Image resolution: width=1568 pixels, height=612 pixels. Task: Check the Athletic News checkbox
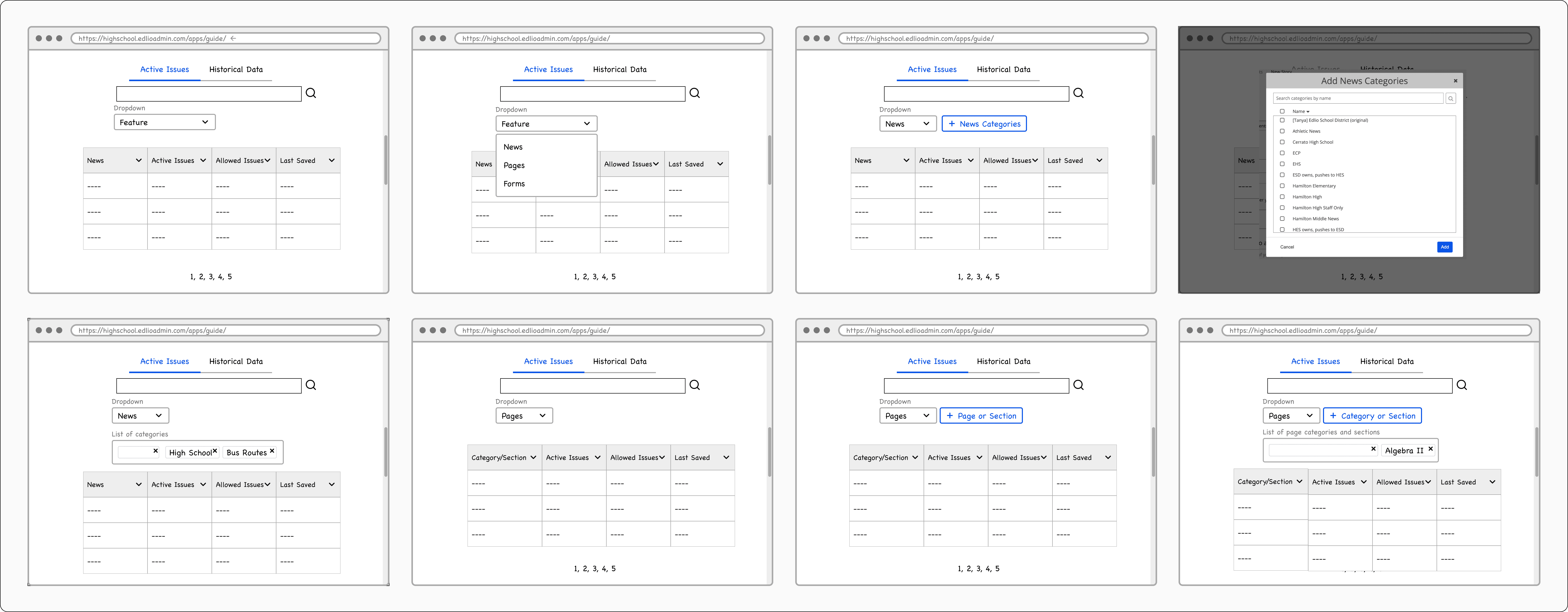click(x=1282, y=131)
